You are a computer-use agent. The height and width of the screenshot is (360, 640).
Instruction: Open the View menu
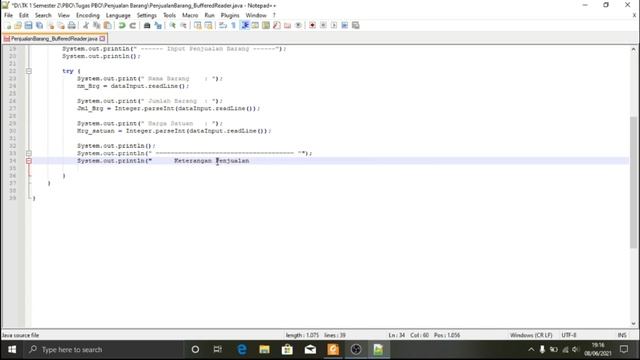(x=64, y=15)
